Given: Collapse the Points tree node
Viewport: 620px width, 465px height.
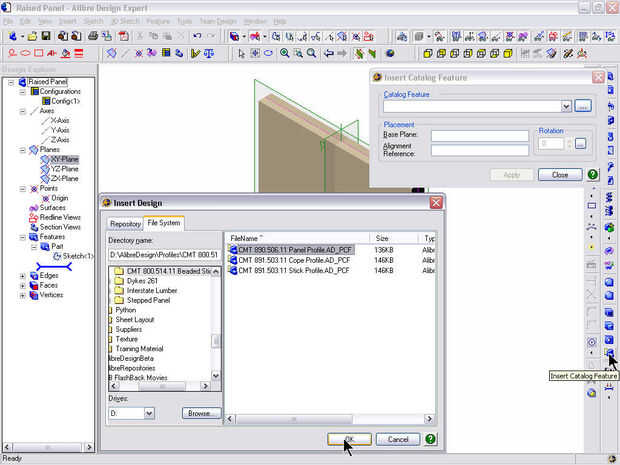Looking at the screenshot, I should pos(23,189).
